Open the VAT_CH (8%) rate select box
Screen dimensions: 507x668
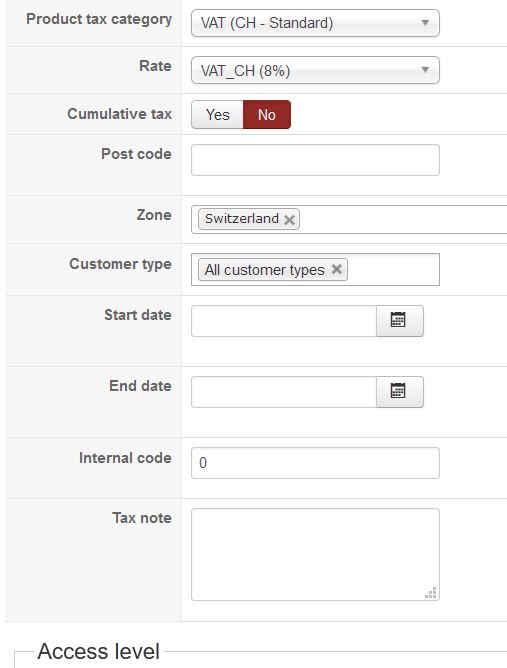coord(315,70)
